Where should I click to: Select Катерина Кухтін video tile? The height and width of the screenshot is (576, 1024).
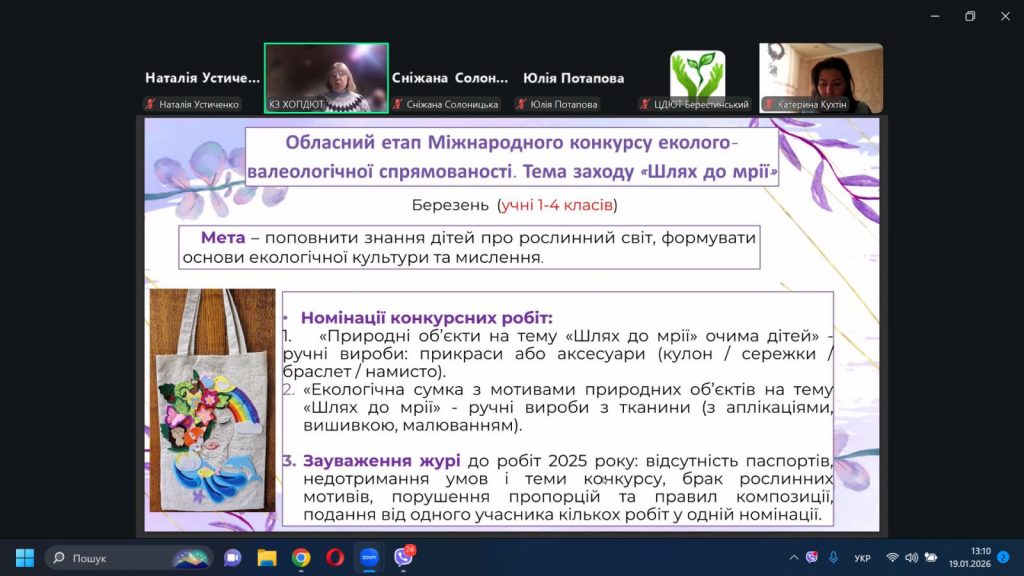(x=820, y=78)
